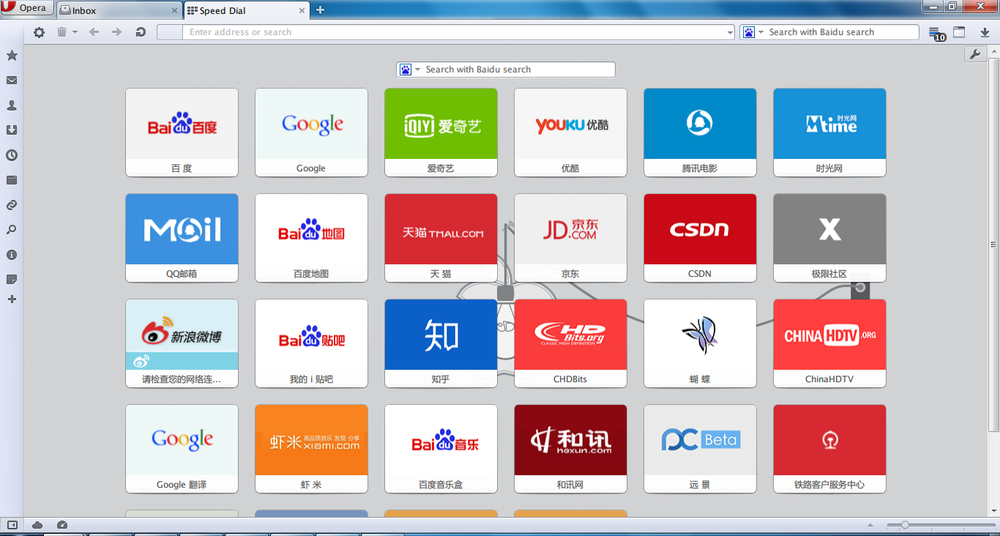1000x536 pixels.
Task: Open the QQ邮箱 speed dial tile
Action: [182, 238]
